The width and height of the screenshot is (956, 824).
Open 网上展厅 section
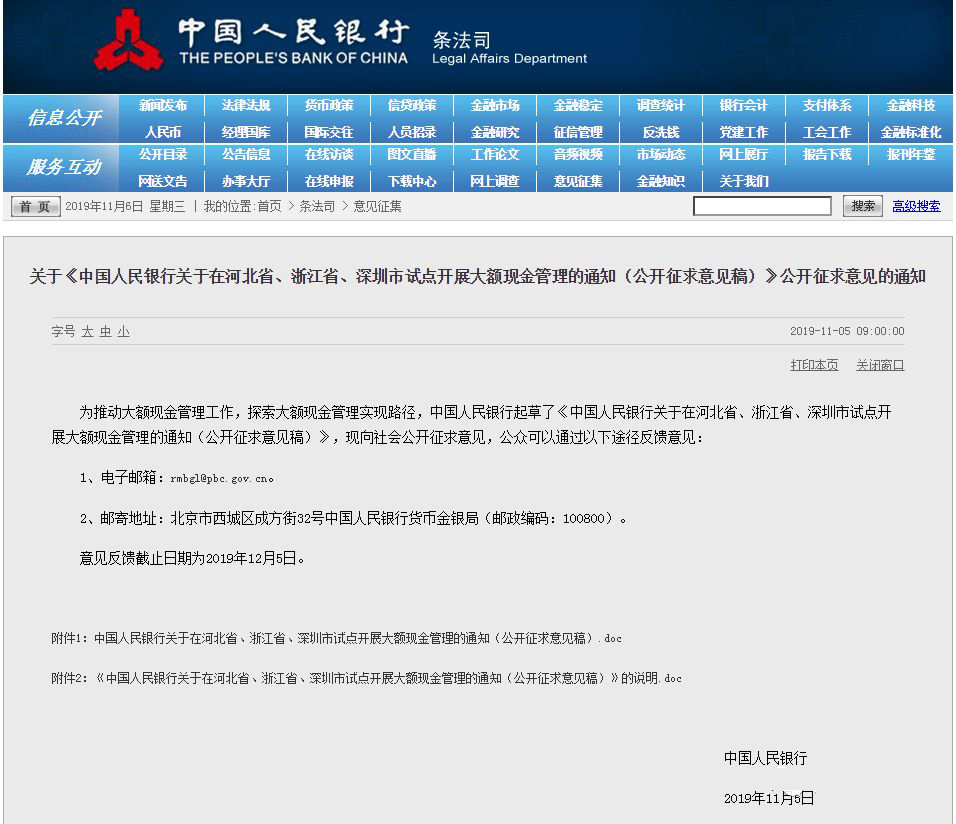click(743, 154)
